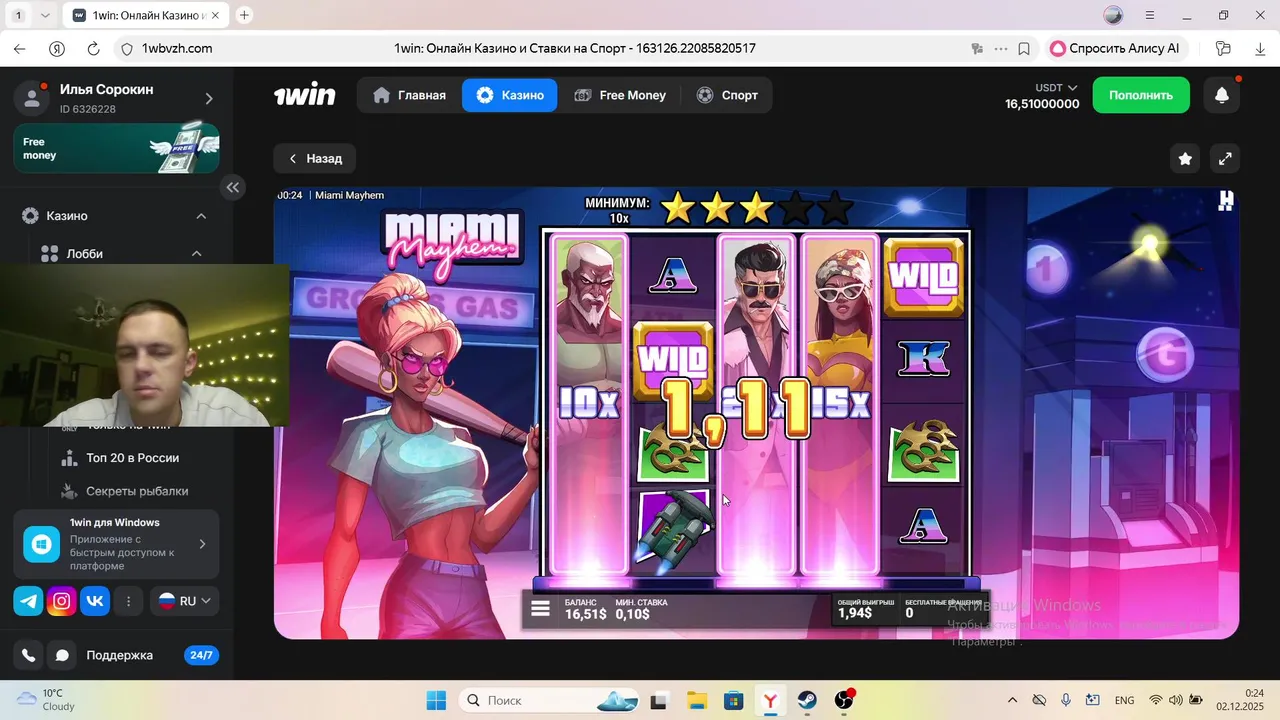Click the user avatar in sidebar
This screenshot has height=720, width=1280.
click(x=32, y=98)
